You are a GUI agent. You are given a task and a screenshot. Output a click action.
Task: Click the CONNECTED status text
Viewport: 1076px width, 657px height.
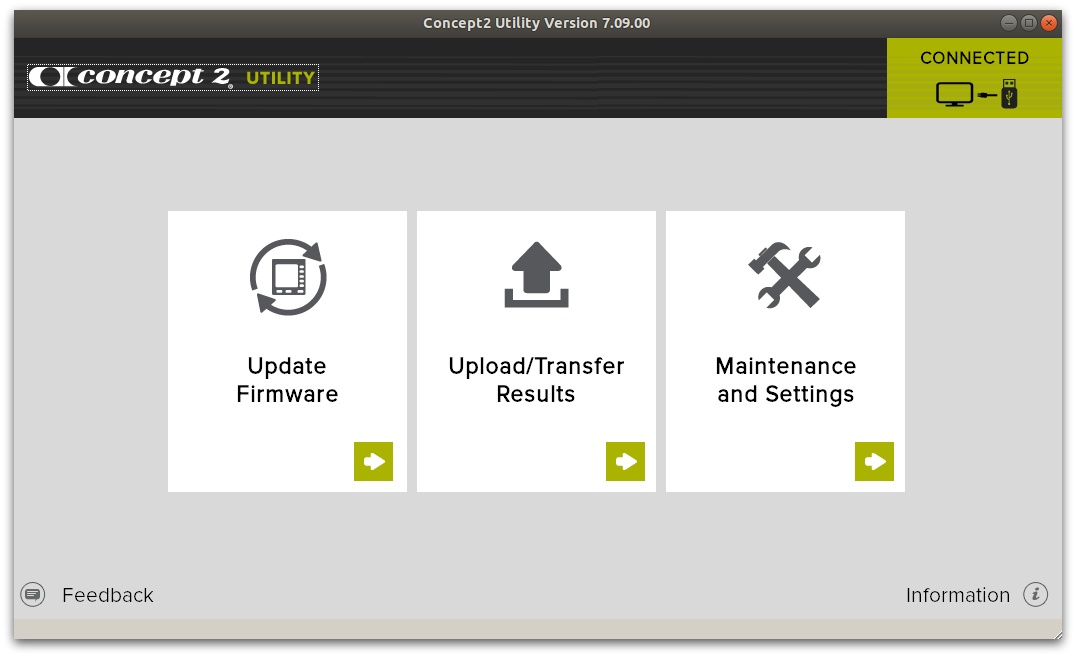coord(974,58)
